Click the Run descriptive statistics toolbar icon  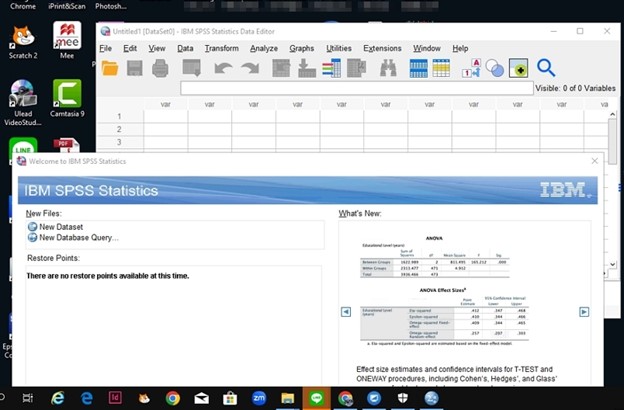point(357,68)
